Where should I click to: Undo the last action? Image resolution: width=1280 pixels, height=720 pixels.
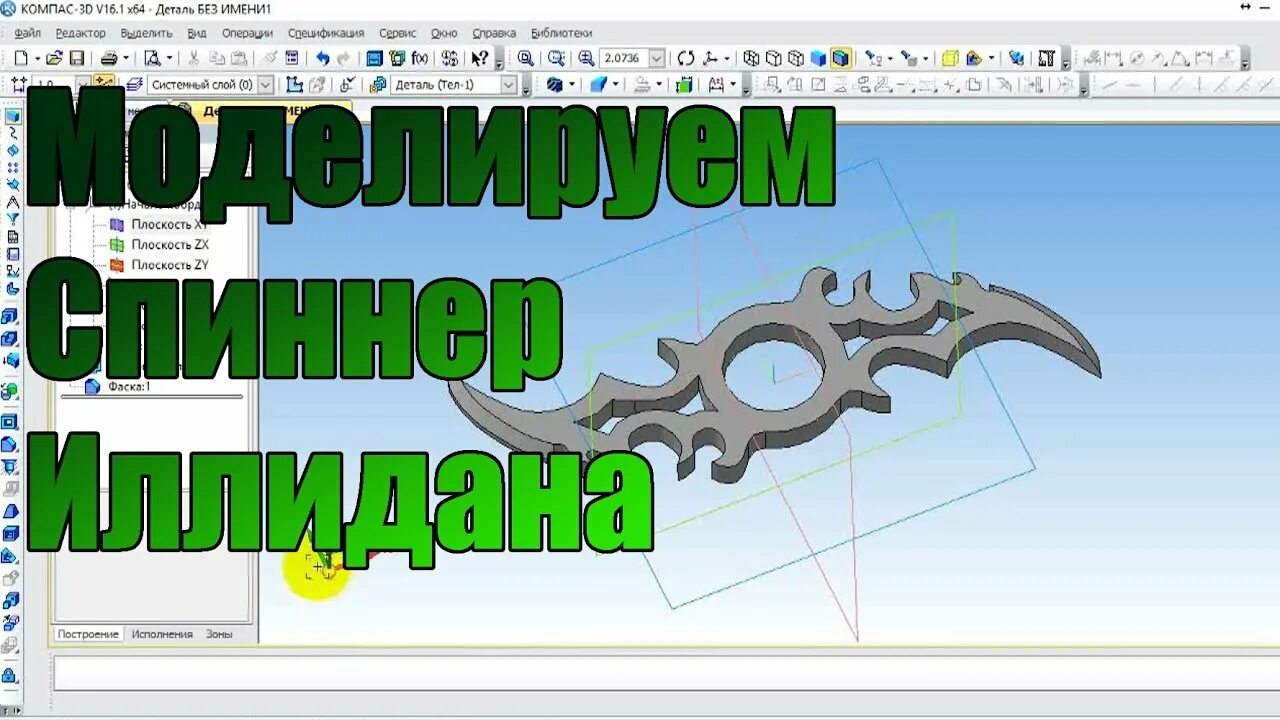(x=322, y=58)
